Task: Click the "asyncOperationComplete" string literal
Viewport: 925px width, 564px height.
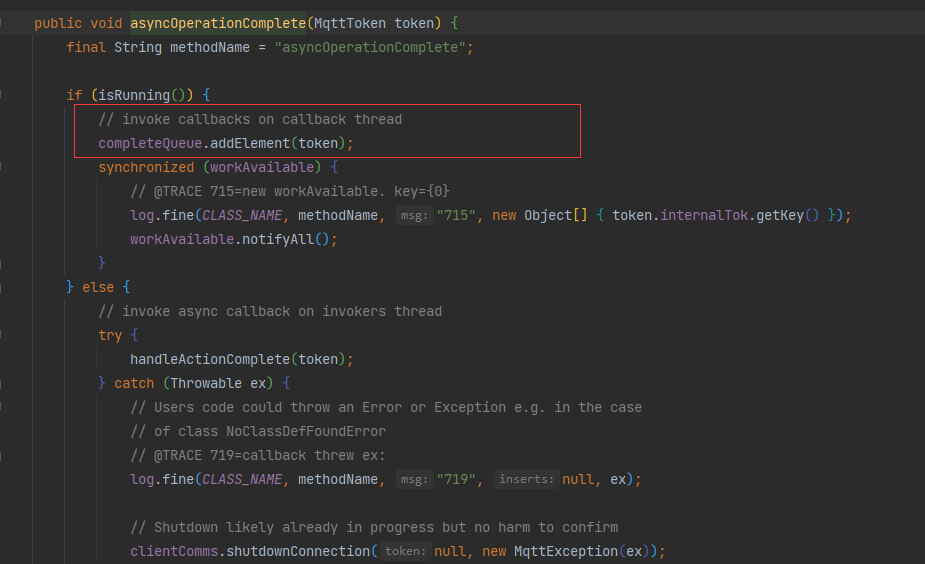Action: (370, 47)
